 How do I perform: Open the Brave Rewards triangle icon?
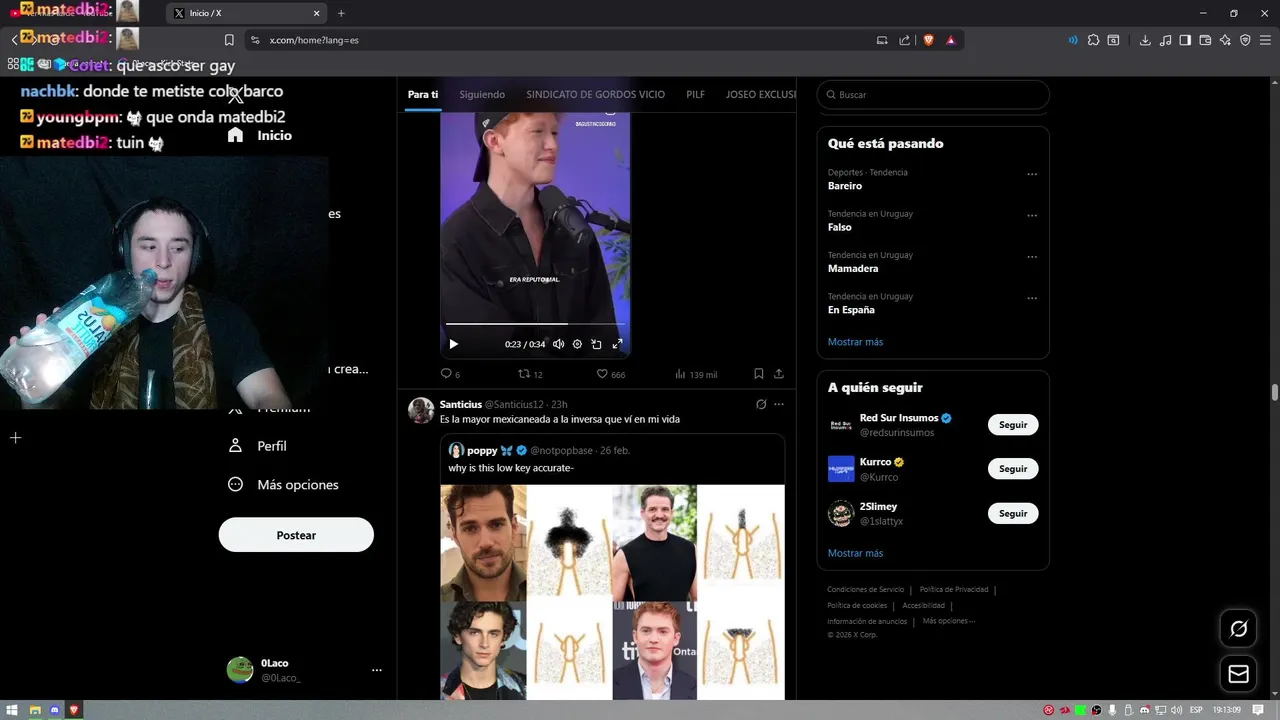(x=951, y=40)
